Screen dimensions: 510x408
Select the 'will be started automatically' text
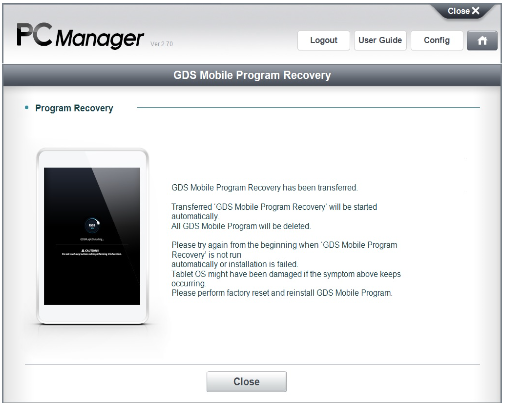274,211
